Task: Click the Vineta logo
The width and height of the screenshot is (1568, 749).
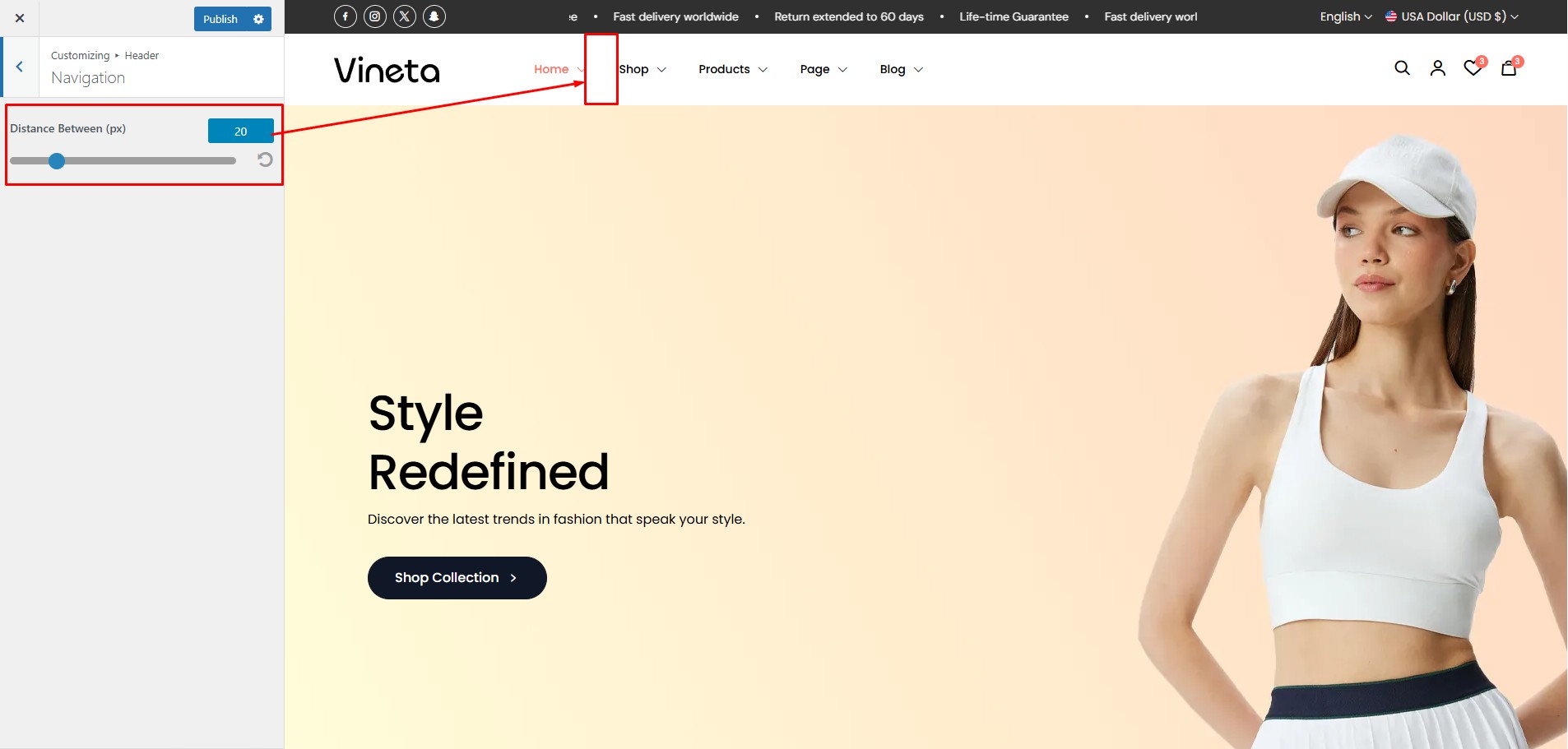Action: pyautogui.click(x=387, y=70)
